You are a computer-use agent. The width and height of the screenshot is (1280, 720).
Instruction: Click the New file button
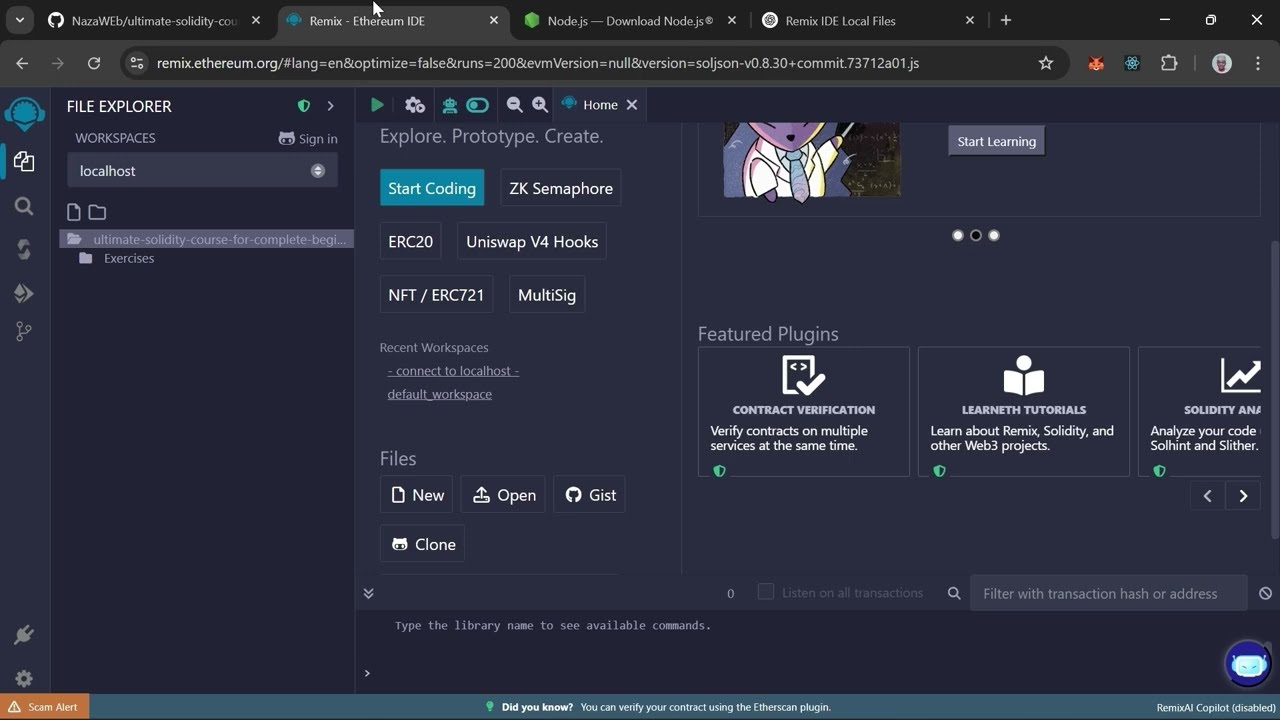click(x=417, y=495)
